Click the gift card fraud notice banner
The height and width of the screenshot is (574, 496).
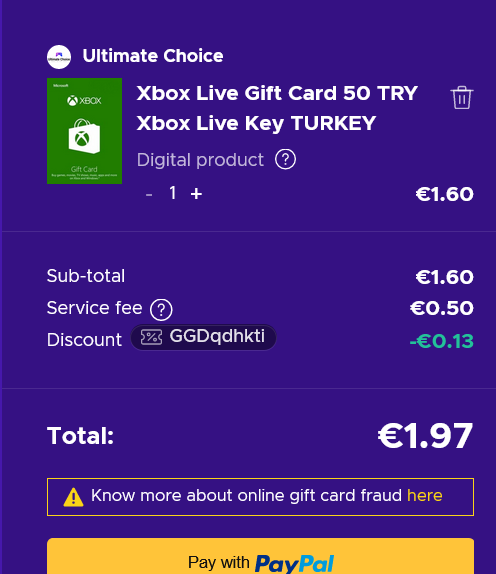(260, 497)
